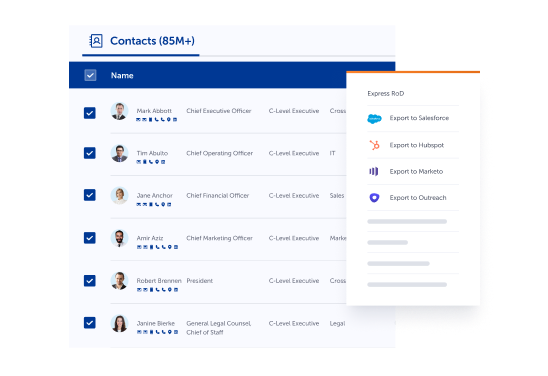Open the Contacts (85M+) tab
The image size is (548, 376).
(x=141, y=41)
